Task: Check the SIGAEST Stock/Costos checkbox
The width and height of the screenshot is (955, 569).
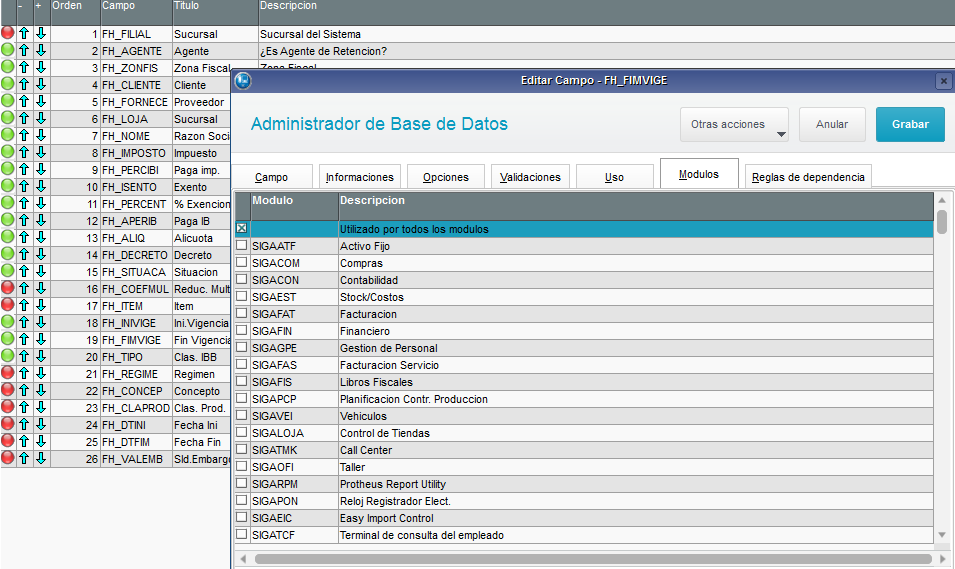Action: pos(242,297)
